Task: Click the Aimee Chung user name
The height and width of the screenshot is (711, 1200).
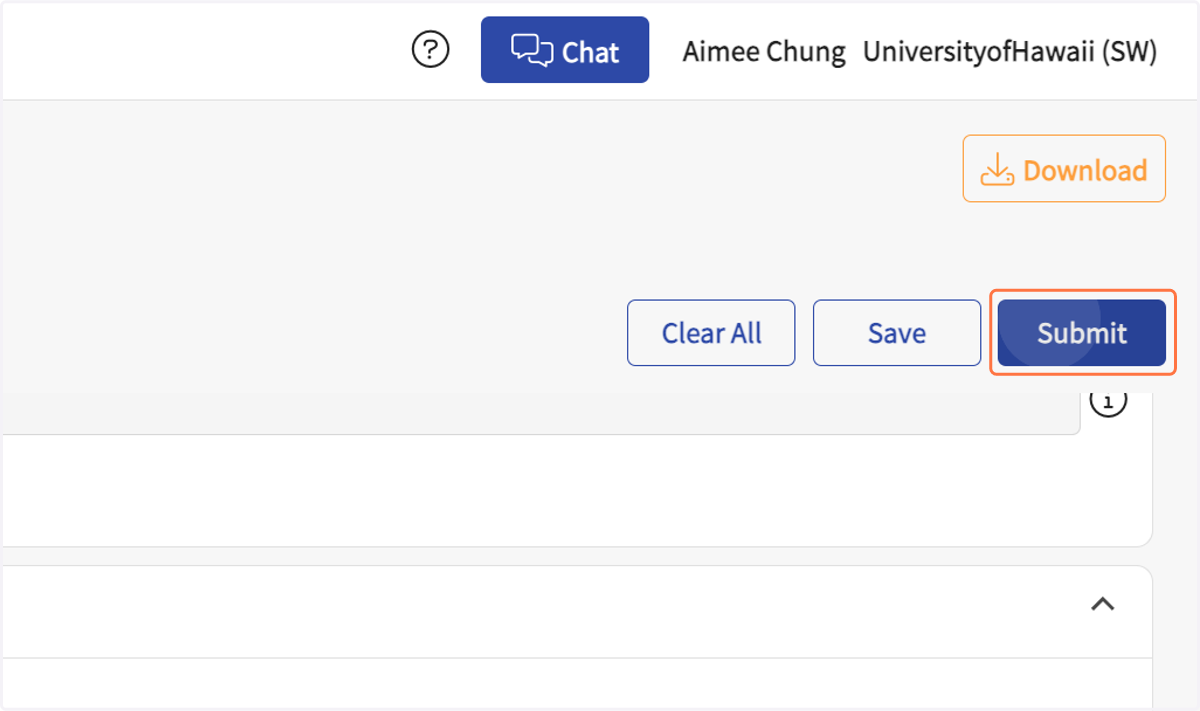Action: click(764, 52)
